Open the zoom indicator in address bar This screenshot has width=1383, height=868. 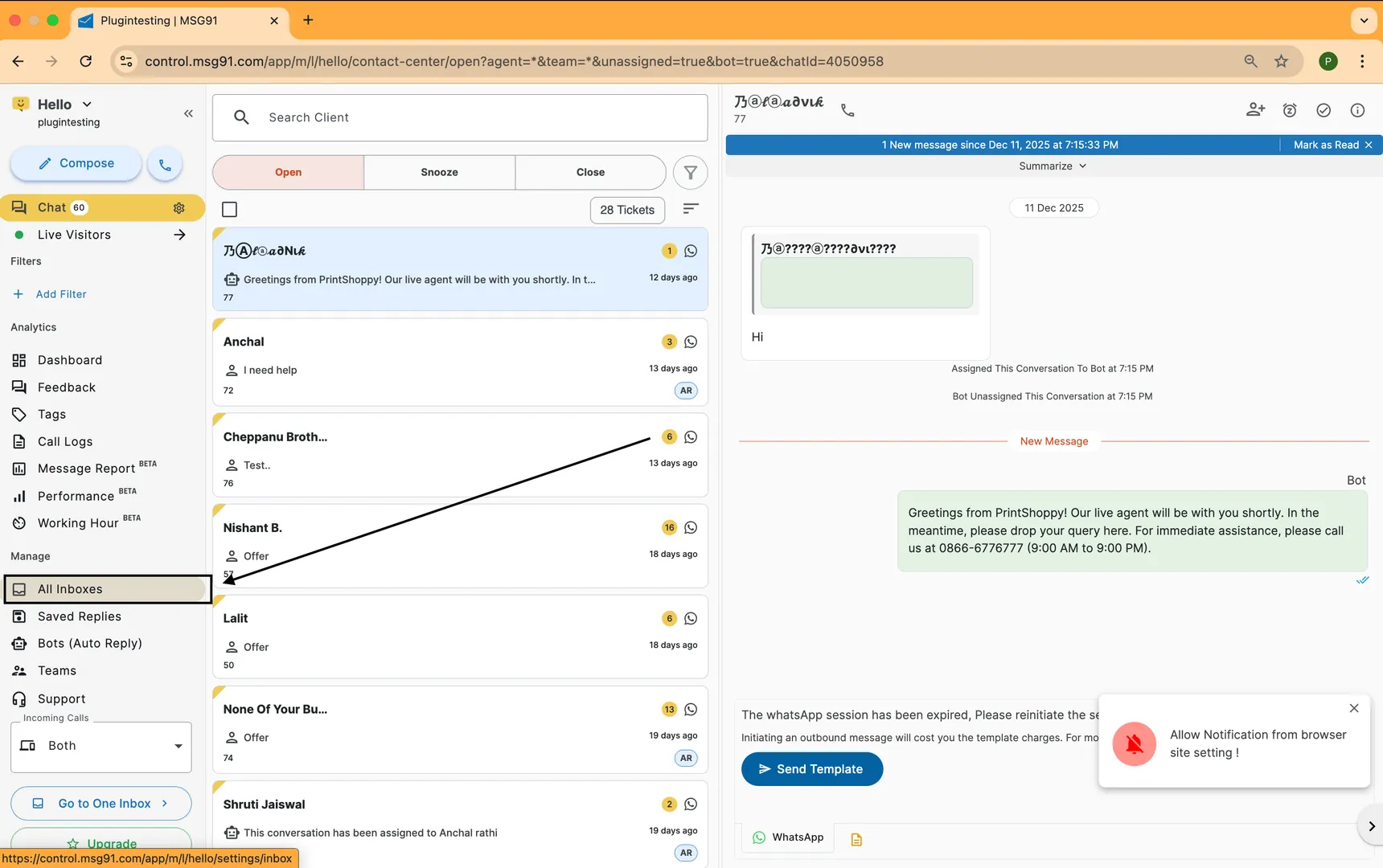click(1251, 61)
